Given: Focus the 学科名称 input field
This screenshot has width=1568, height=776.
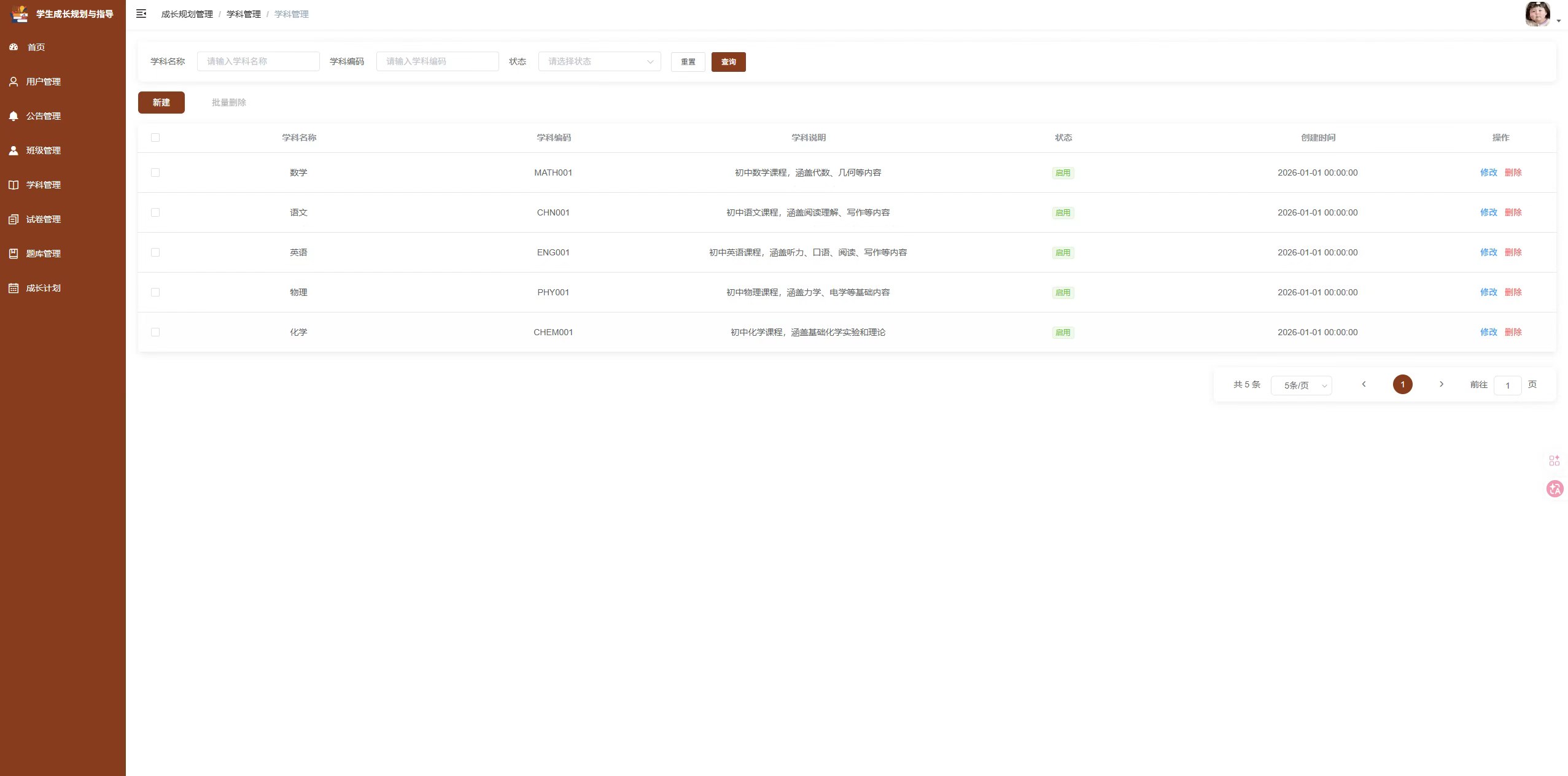Looking at the screenshot, I should tap(258, 61).
